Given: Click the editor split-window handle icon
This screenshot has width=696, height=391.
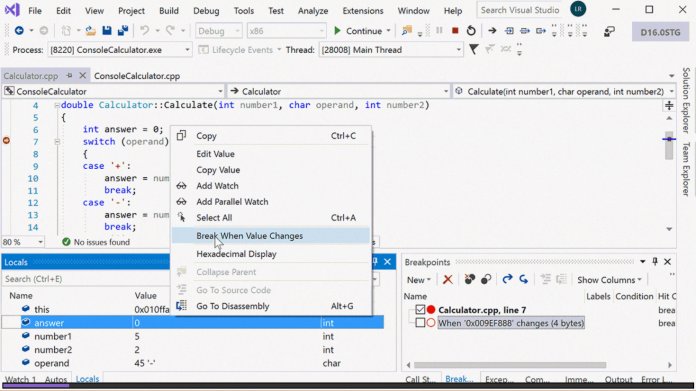Looking at the screenshot, I should click(x=669, y=105).
